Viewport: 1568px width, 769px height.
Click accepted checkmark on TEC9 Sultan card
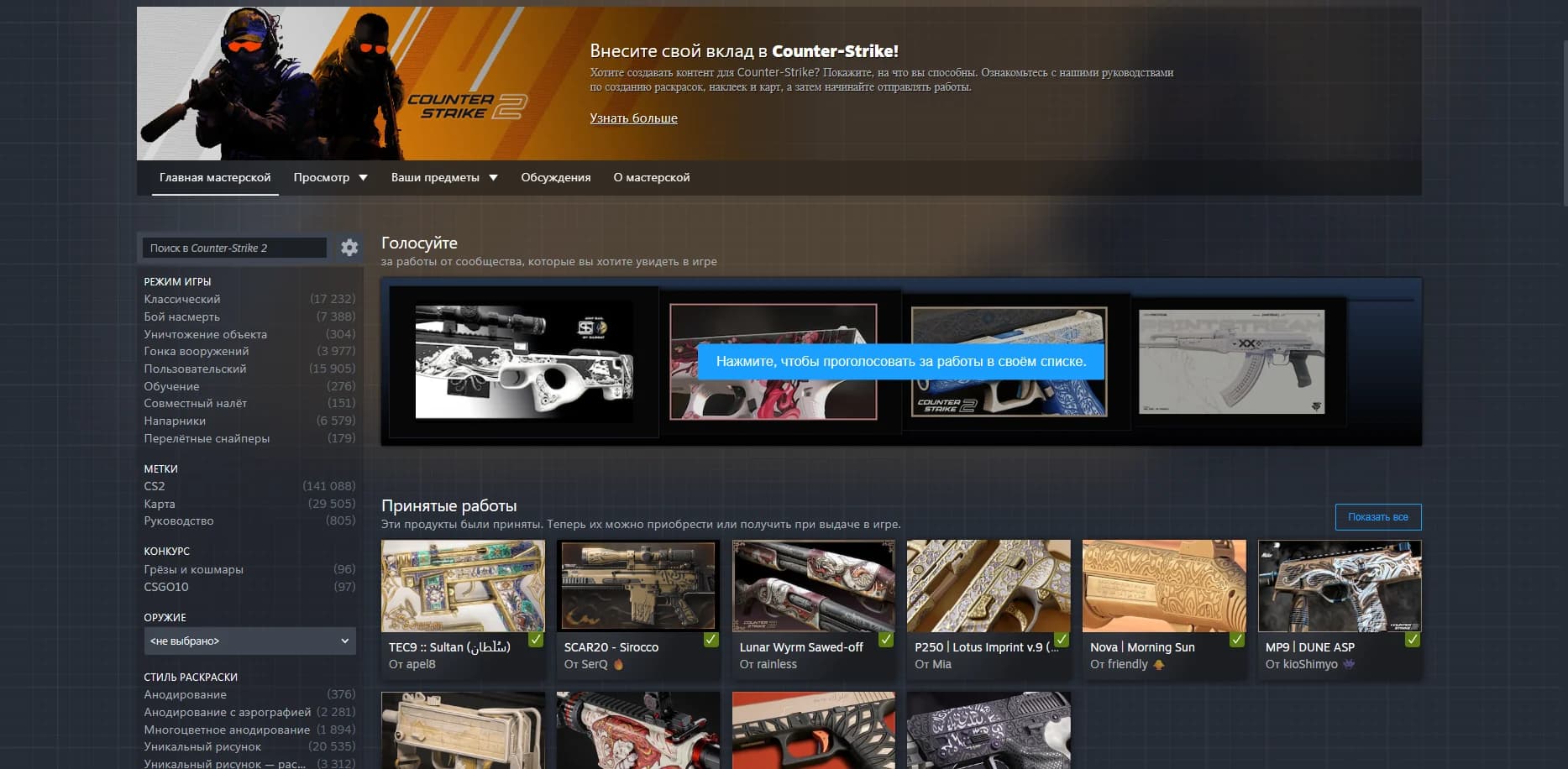tap(536, 640)
